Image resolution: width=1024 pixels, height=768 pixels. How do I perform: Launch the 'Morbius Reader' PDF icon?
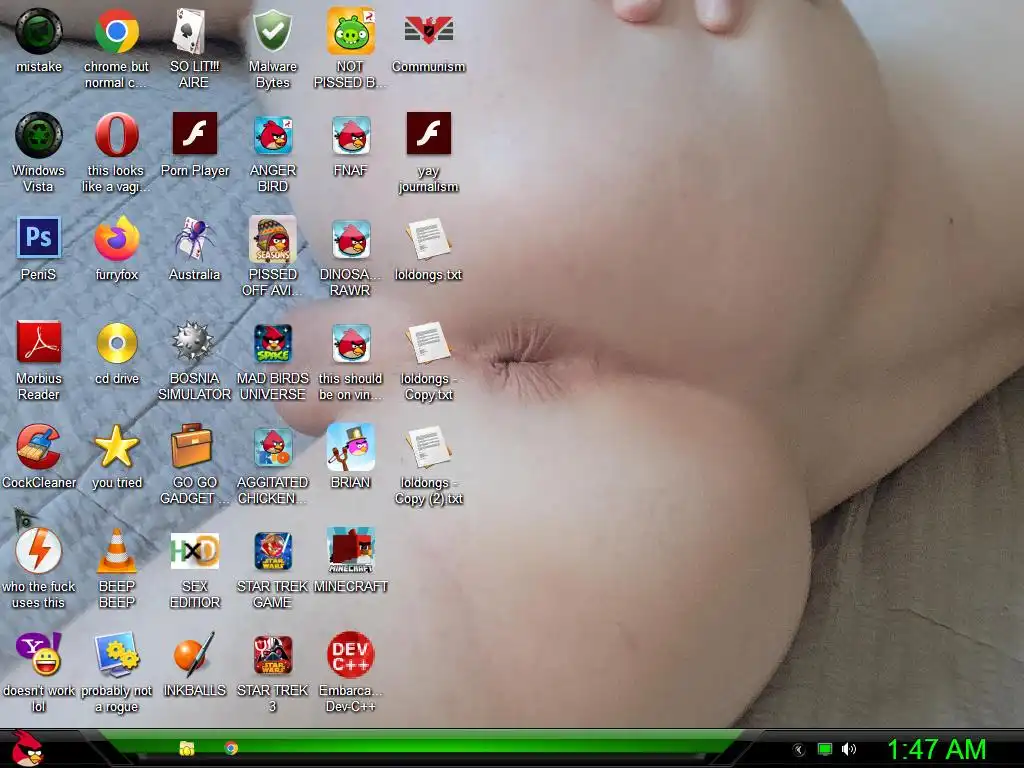coord(39,342)
